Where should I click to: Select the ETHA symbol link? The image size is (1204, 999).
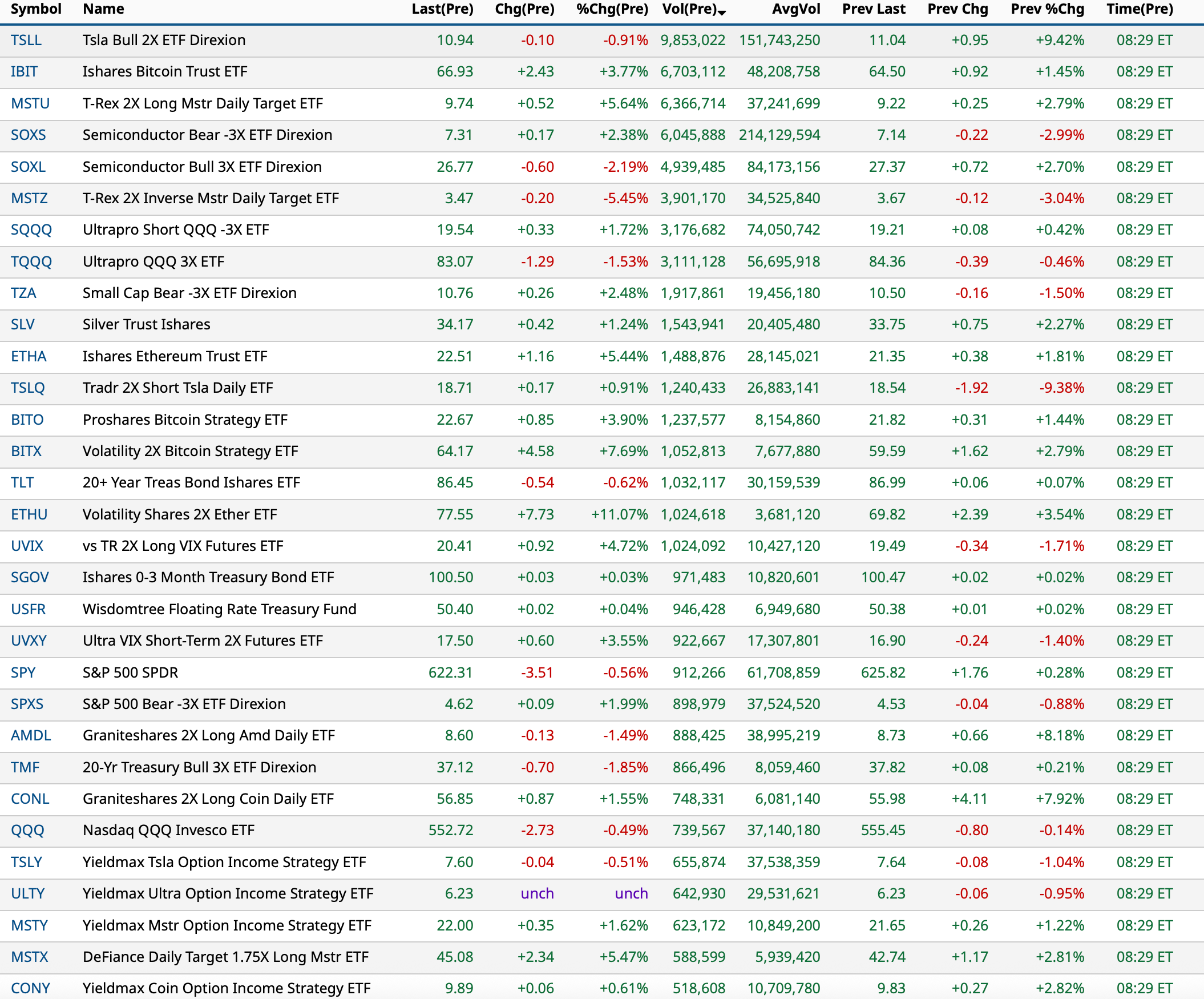coord(29,356)
